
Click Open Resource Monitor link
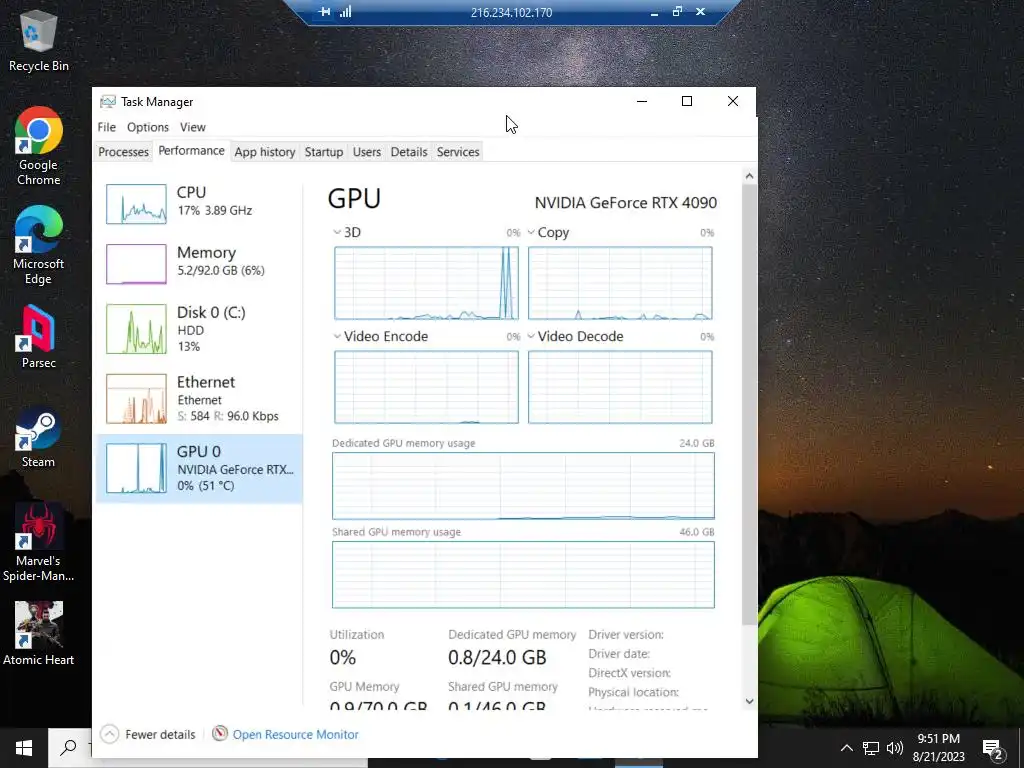point(295,734)
